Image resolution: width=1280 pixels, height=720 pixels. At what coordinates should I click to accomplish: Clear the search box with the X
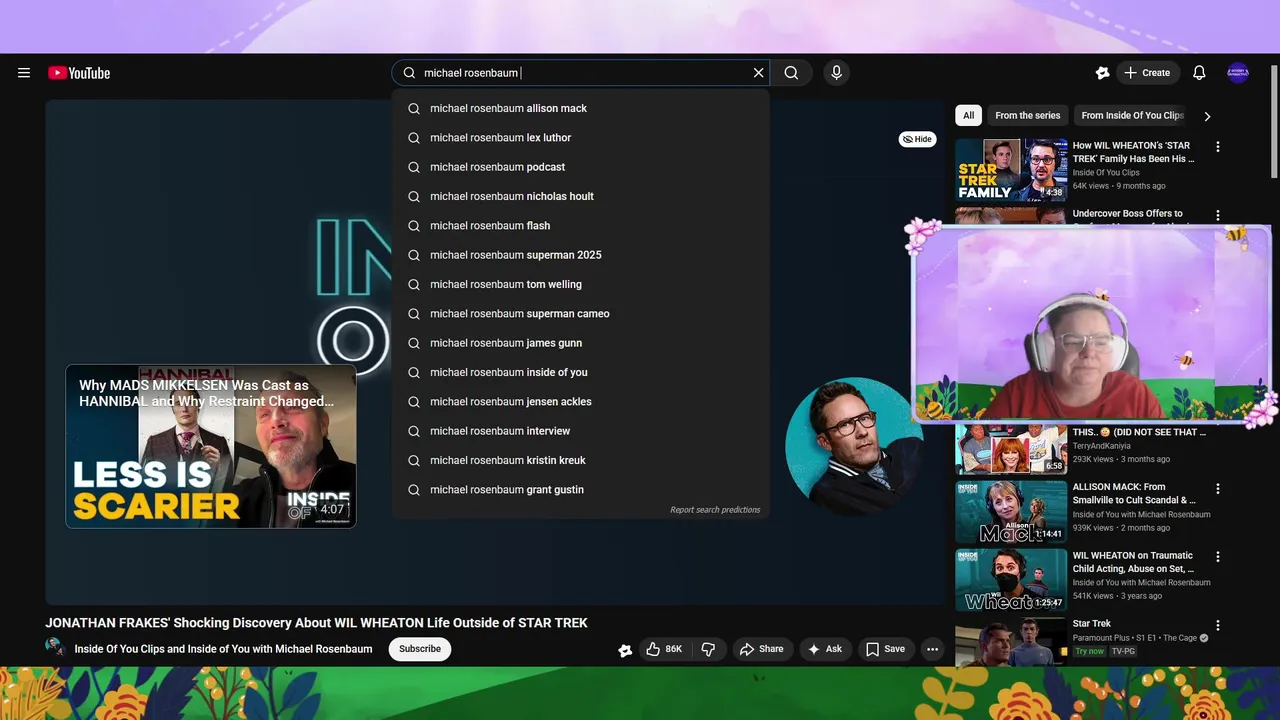(x=758, y=73)
